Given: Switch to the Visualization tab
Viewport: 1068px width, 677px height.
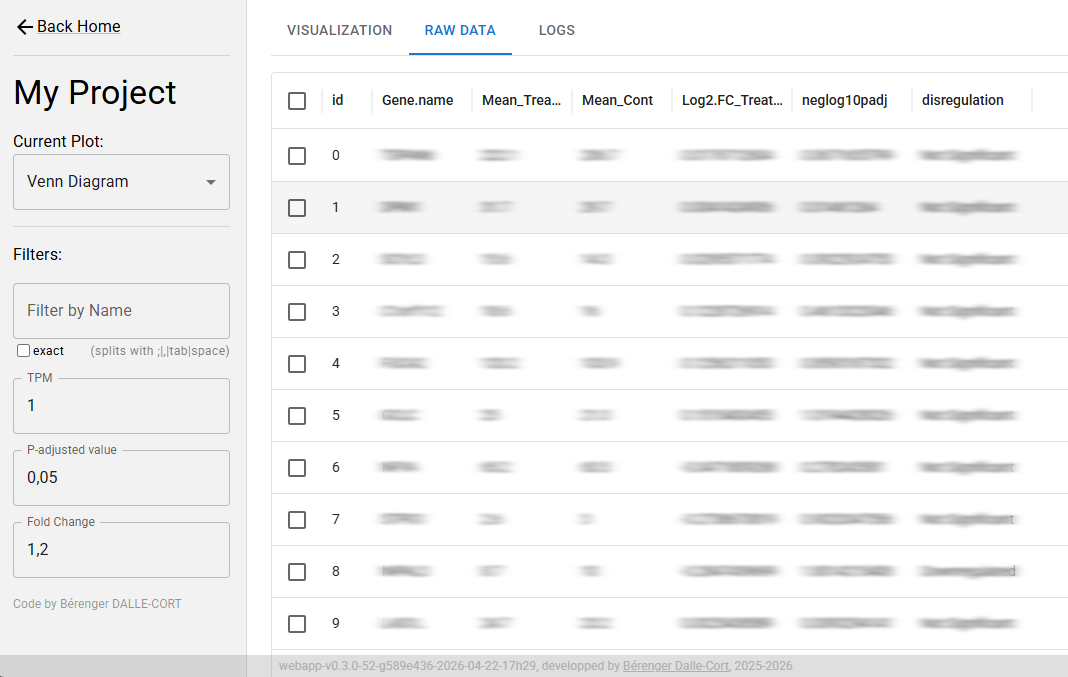Looking at the screenshot, I should click(339, 30).
